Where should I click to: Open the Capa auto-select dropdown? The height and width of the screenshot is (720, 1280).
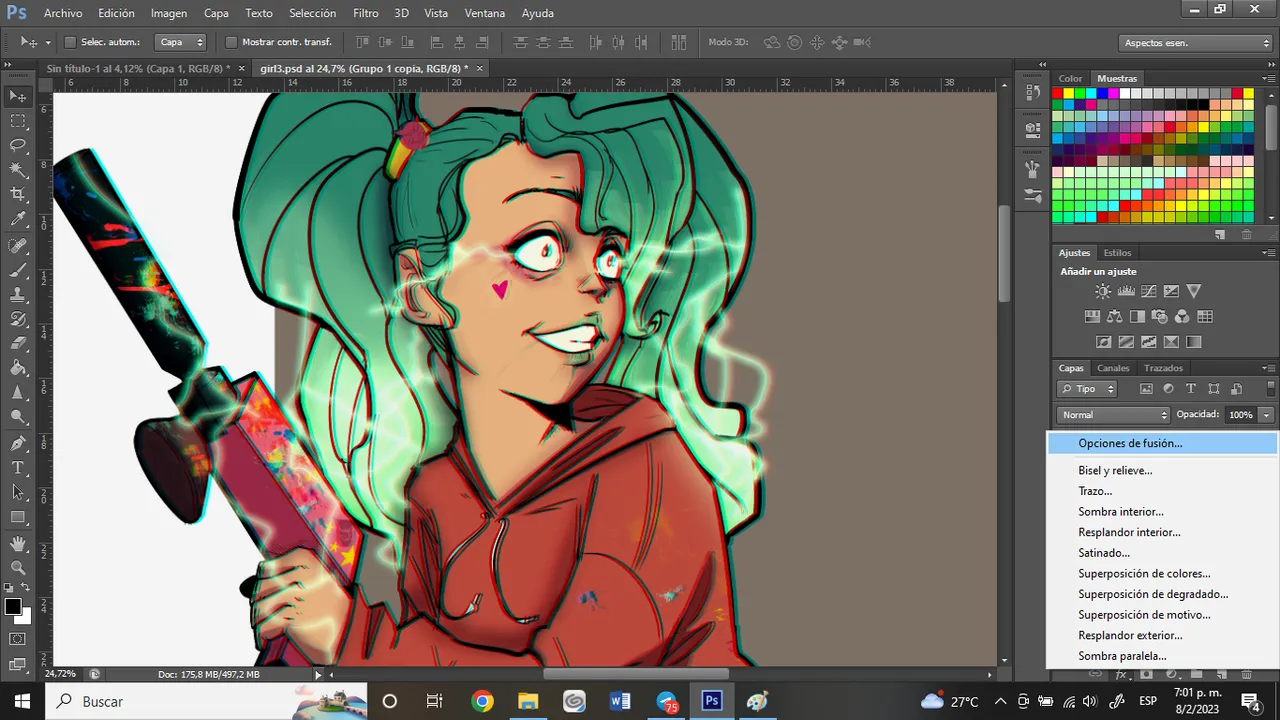click(x=181, y=42)
